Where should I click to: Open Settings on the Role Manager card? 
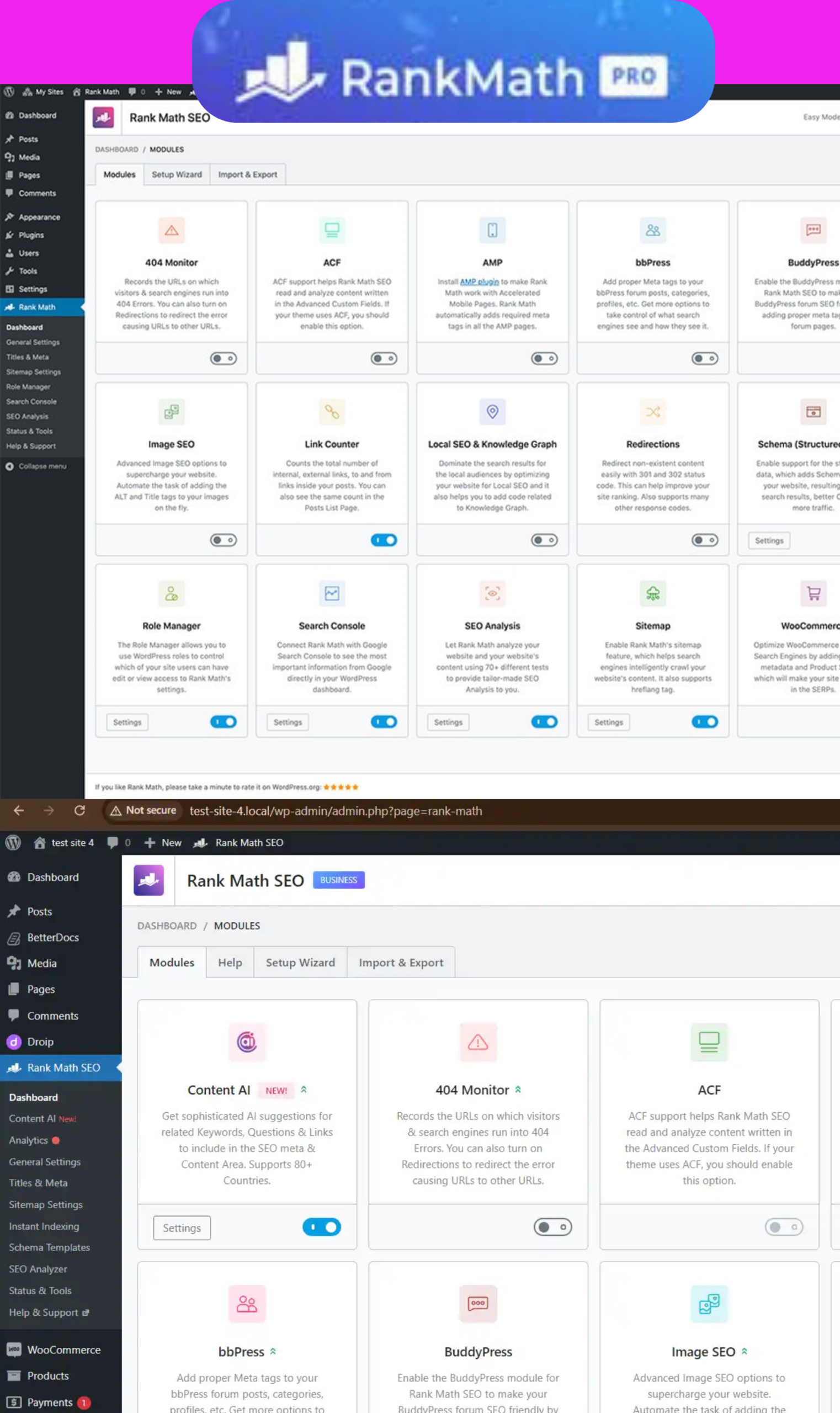pos(127,723)
